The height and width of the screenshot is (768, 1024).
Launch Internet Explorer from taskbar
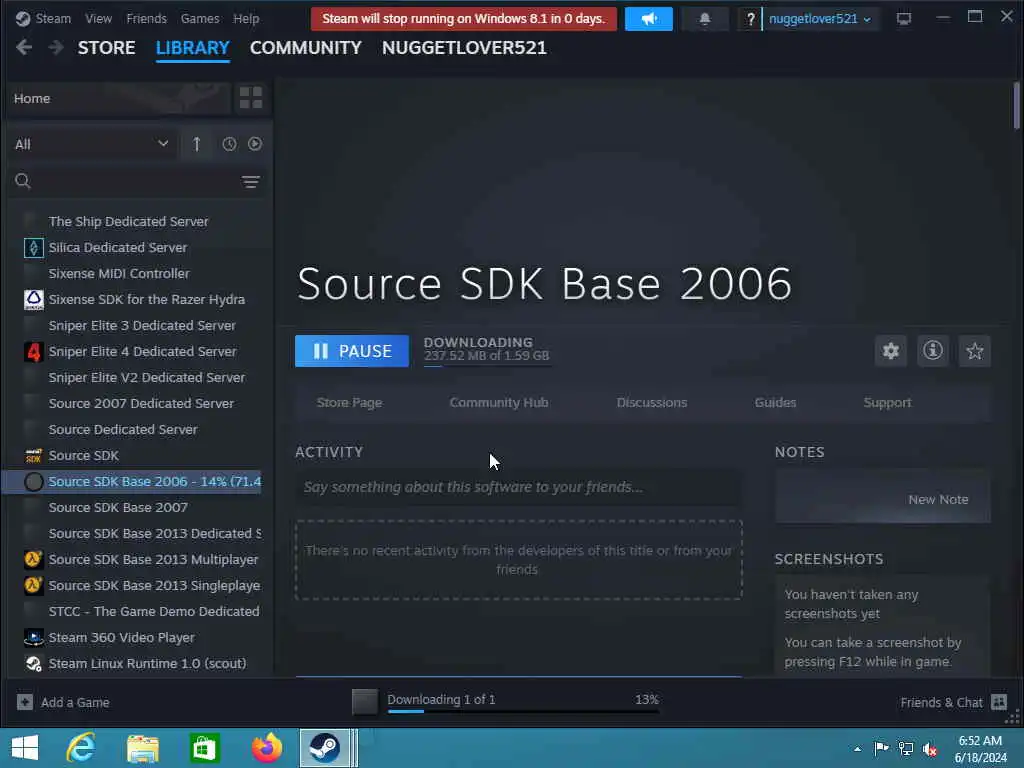[x=81, y=748]
